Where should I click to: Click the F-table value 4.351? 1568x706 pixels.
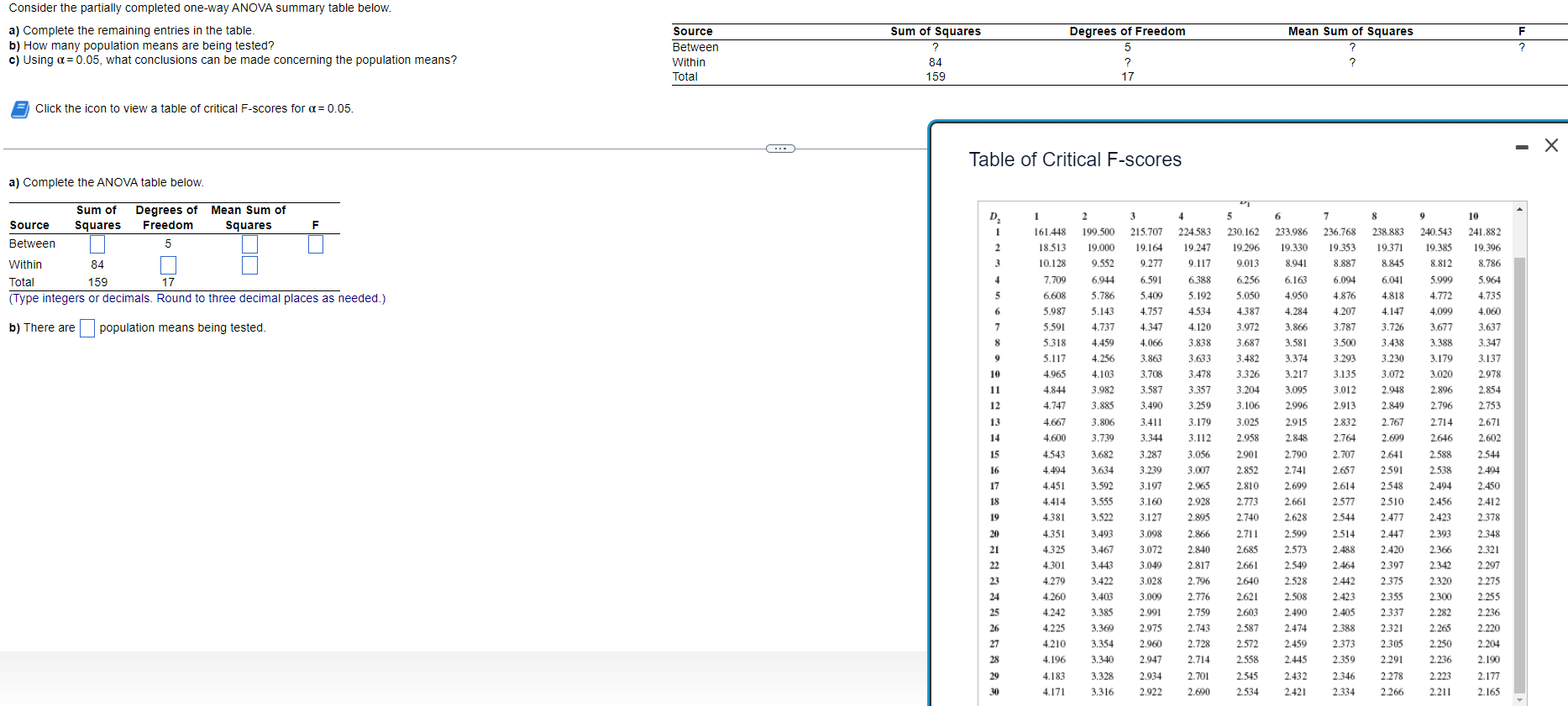click(x=1055, y=534)
